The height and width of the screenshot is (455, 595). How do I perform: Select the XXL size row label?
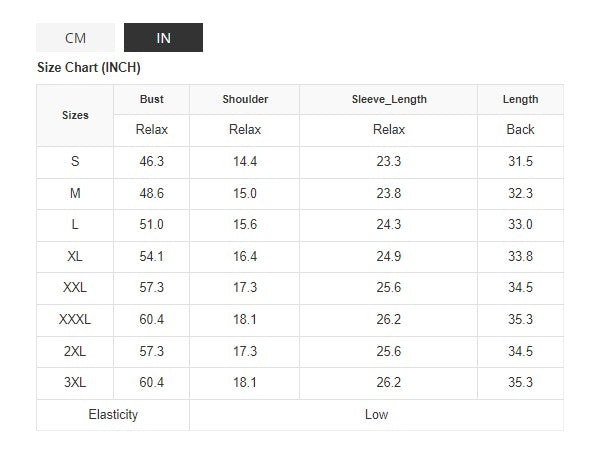tap(75, 287)
